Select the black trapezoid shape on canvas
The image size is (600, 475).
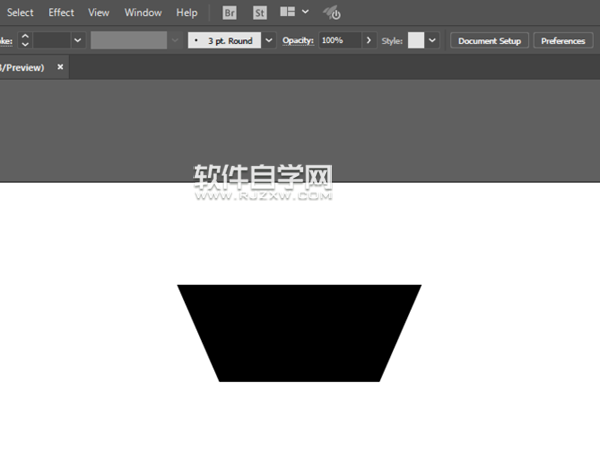[x=299, y=333]
